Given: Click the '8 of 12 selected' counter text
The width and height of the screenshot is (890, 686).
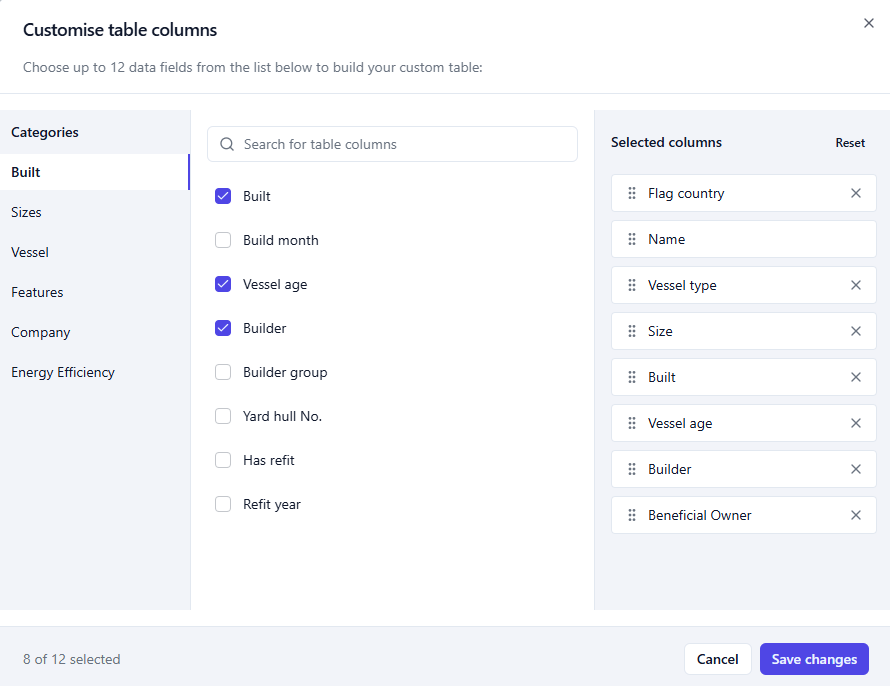Looking at the screenshot, I should 72,659.
